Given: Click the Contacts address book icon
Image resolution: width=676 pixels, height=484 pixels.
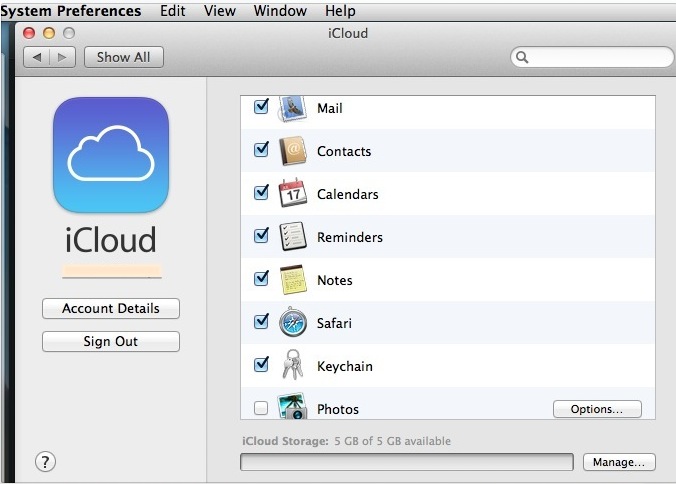Looking at the screenshot, I should [x=293, y=151].
